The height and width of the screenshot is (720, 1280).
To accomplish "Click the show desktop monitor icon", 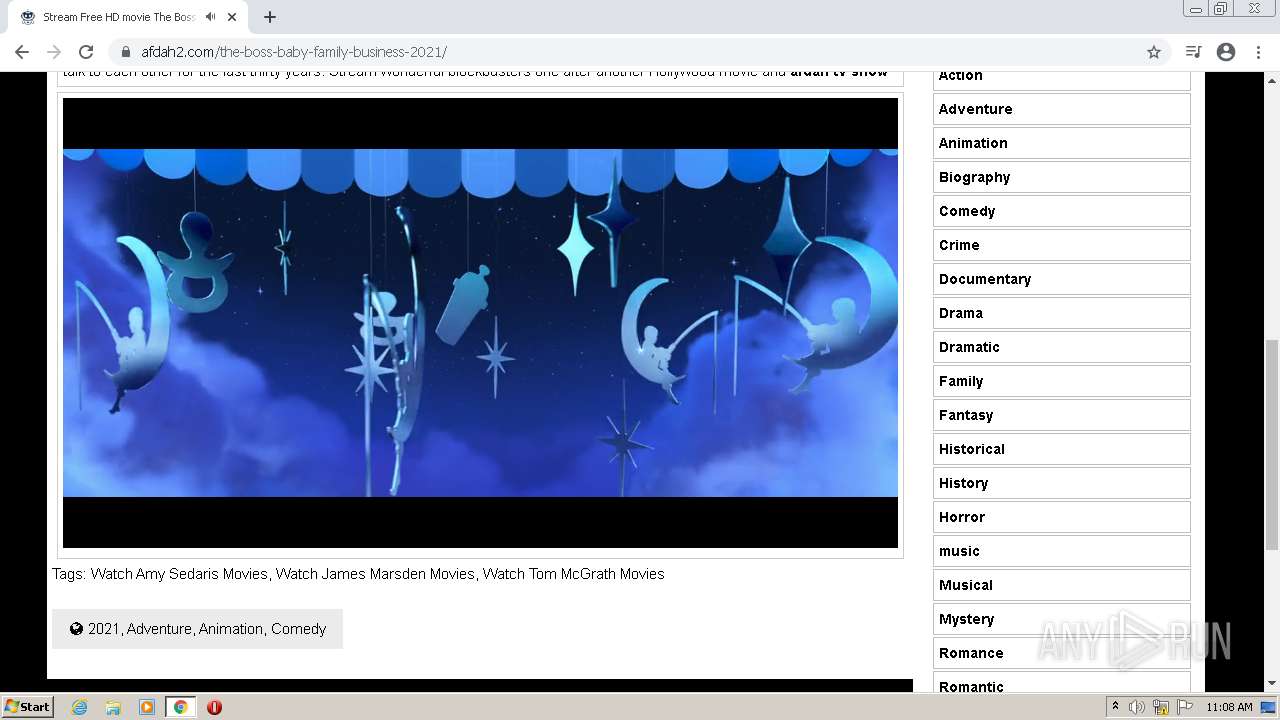I will click(x=1268, y=707).
